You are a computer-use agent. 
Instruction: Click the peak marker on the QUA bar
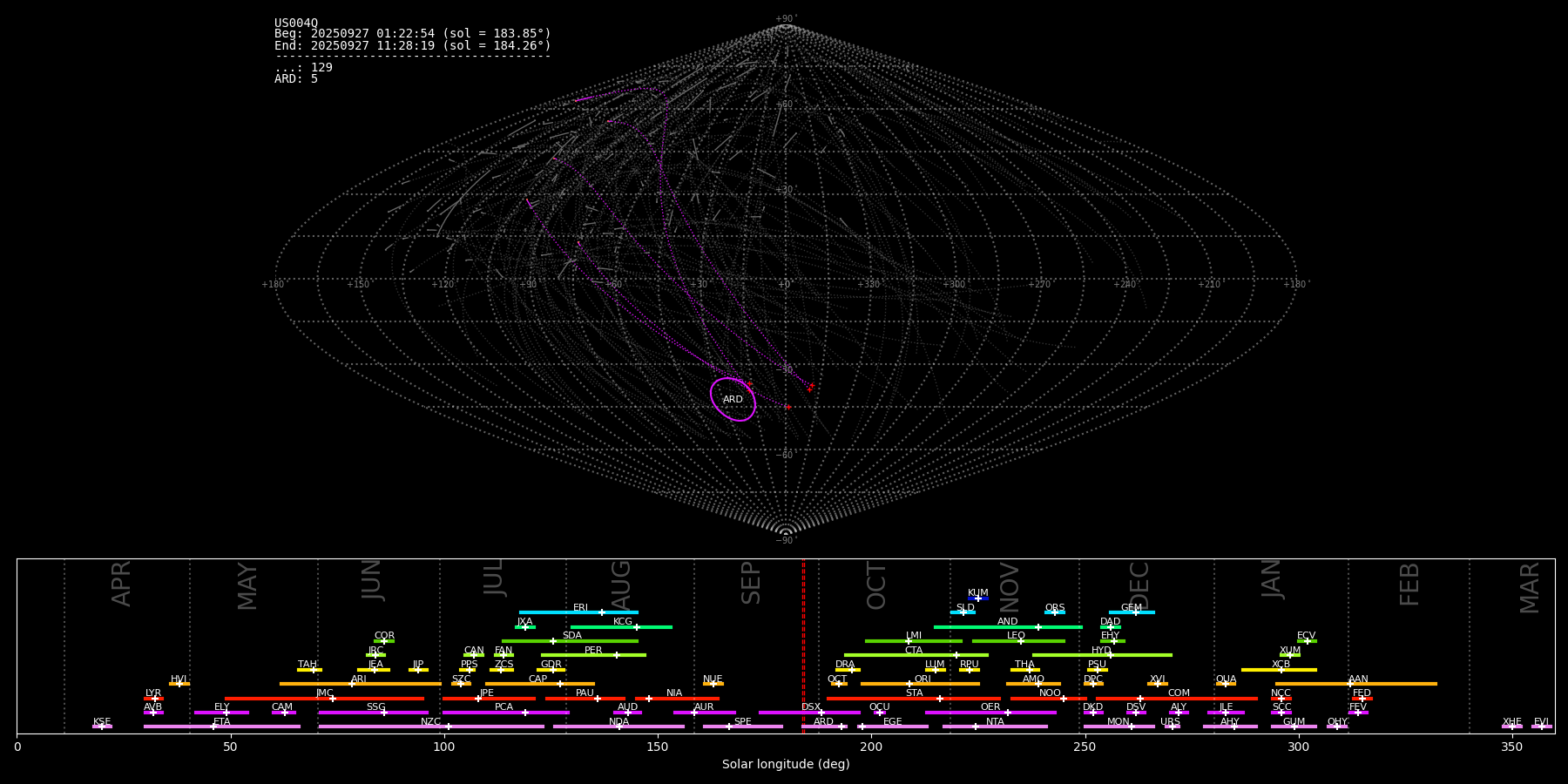pyautogui.click(x=1225, y=684)
